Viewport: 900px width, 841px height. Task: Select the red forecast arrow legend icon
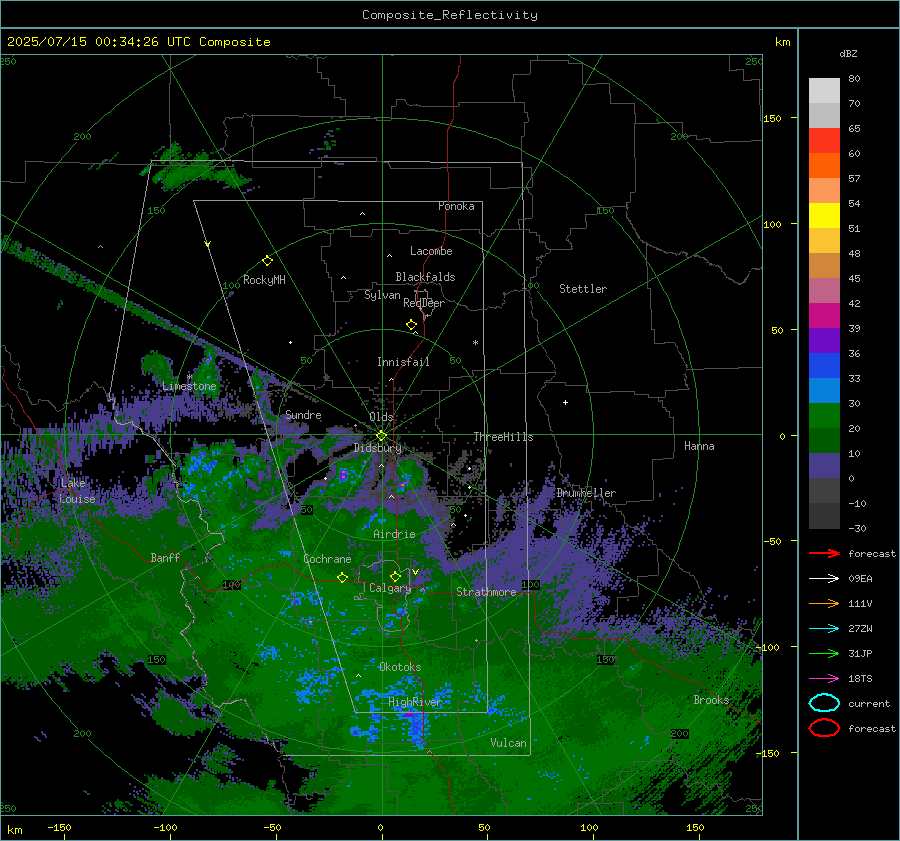click(824, 553)
